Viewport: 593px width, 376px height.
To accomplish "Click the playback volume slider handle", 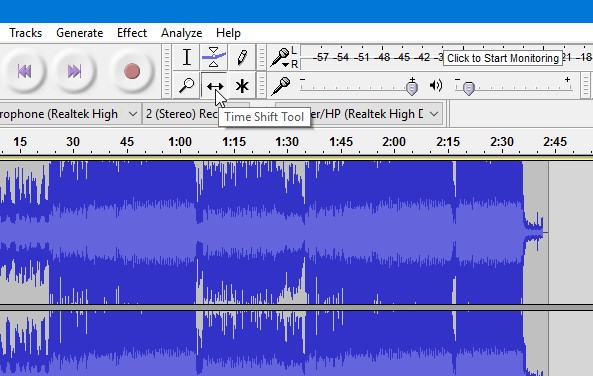I will pyautogui.click(x=469, y=89).
